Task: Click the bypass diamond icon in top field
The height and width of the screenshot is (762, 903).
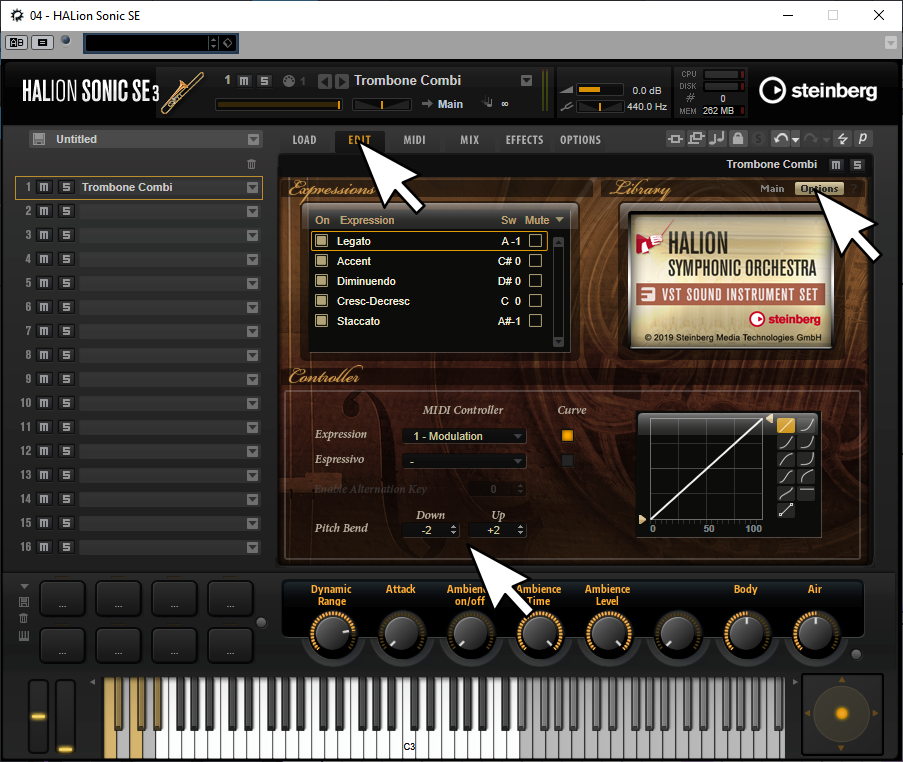Action: click(x=228, y=43)
